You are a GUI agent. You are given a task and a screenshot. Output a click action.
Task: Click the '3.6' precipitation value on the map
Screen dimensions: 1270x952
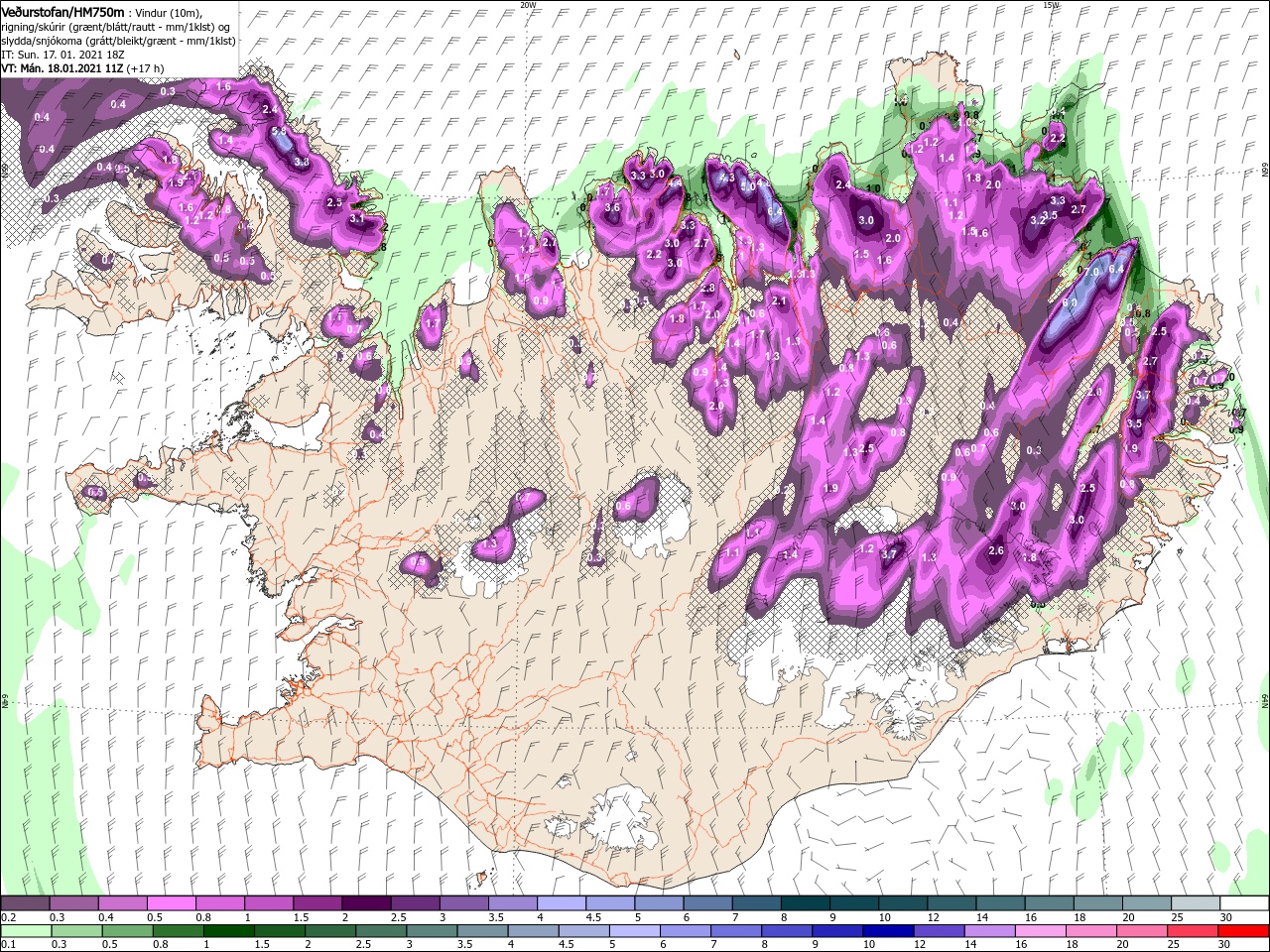coord(612,207)
